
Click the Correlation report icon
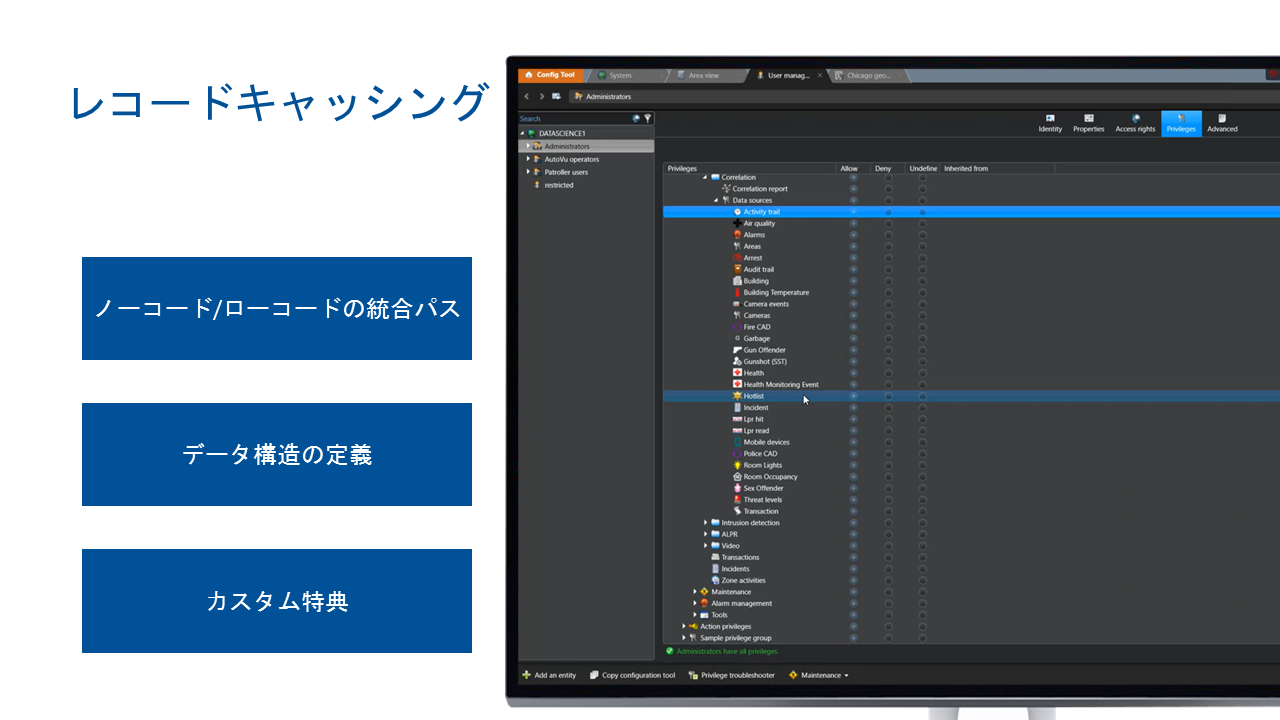point(726,189)
